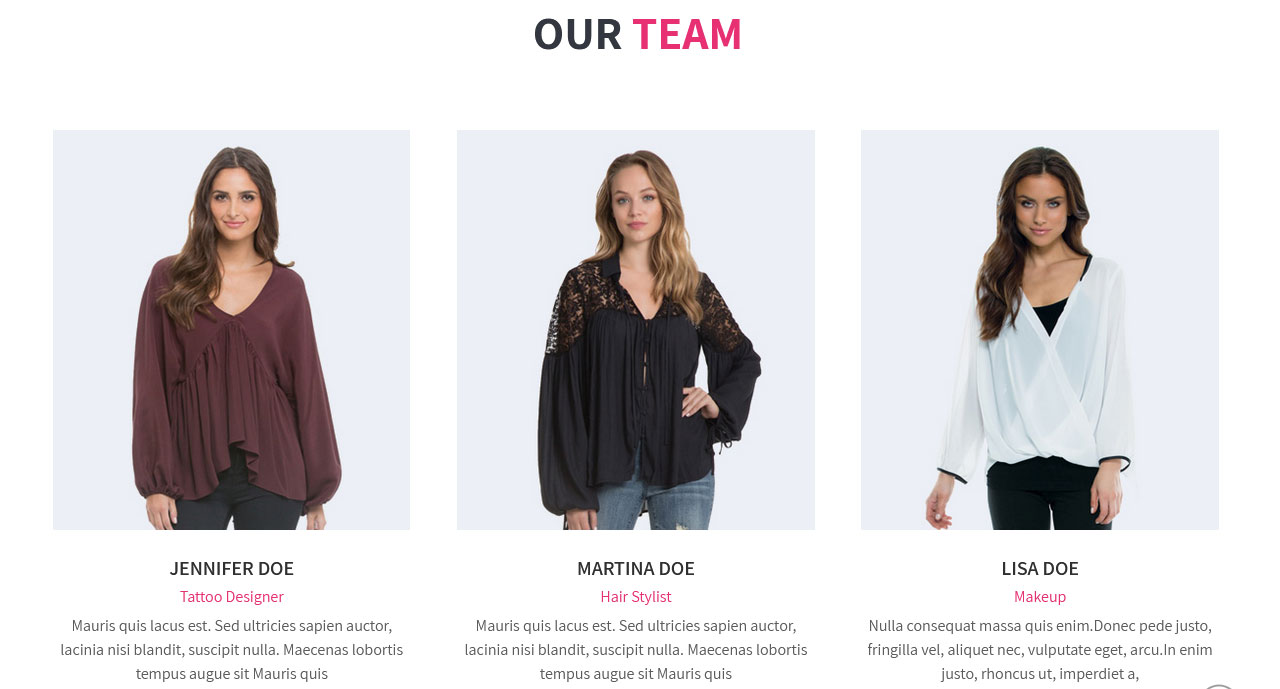Click Lisa Doe's 'Nulla consequat' bio paragraph
This screenshot has width=1280, height=689.
click(1040, 650)
